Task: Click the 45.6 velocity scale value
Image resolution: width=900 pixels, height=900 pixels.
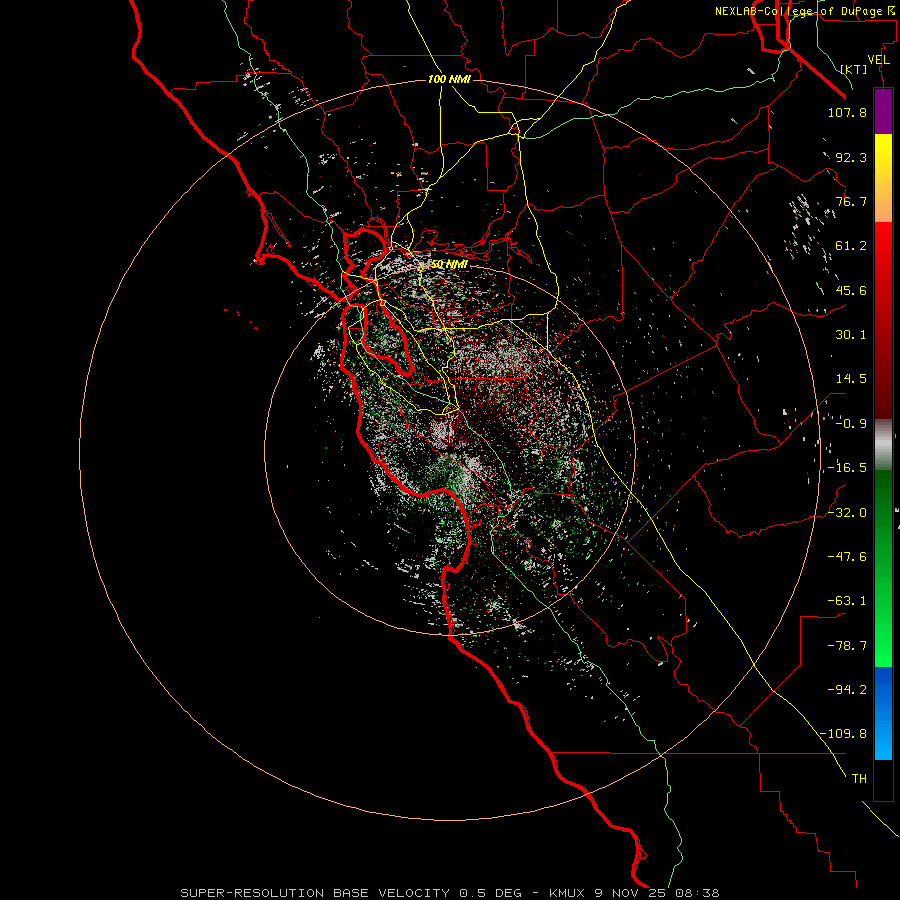Action: 851,290
